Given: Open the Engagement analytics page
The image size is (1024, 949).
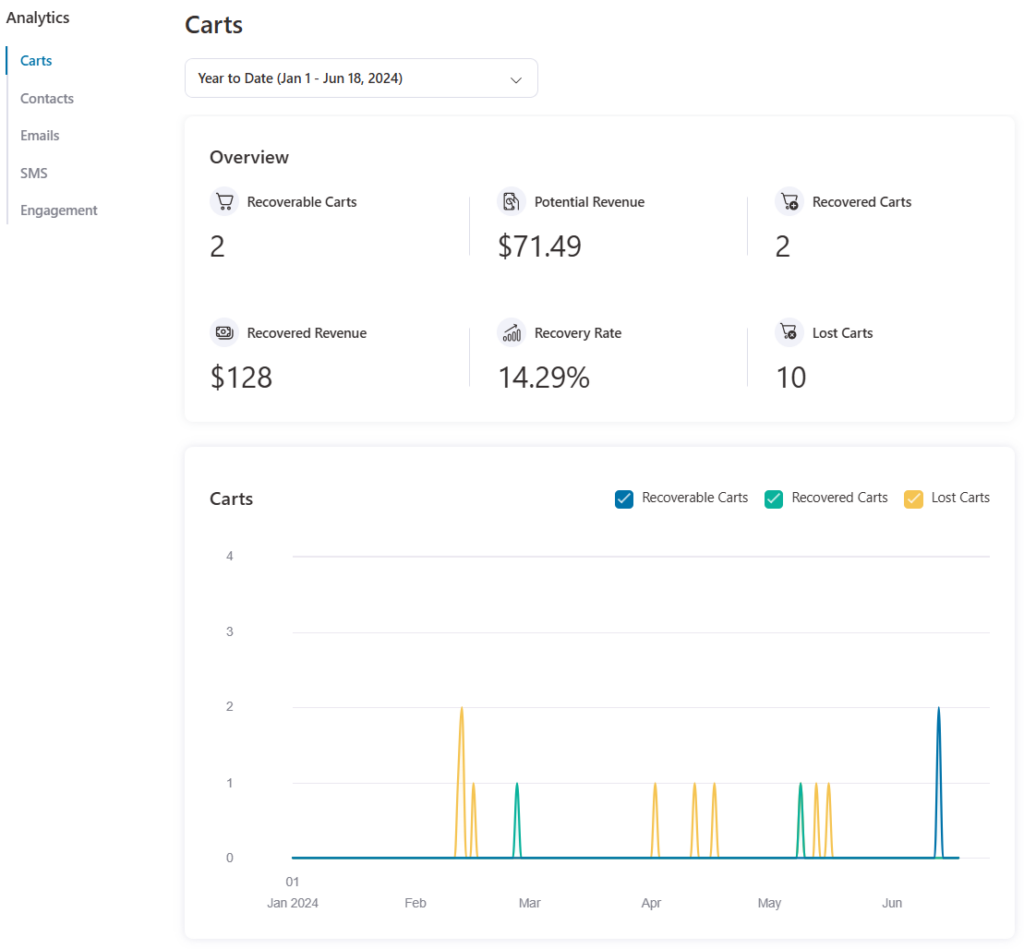Looking at the screenshot, I should click(x=58, y=210).
